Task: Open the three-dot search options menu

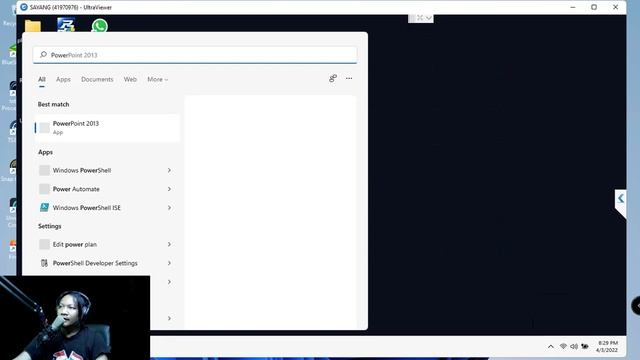Action: coord(349,78)
